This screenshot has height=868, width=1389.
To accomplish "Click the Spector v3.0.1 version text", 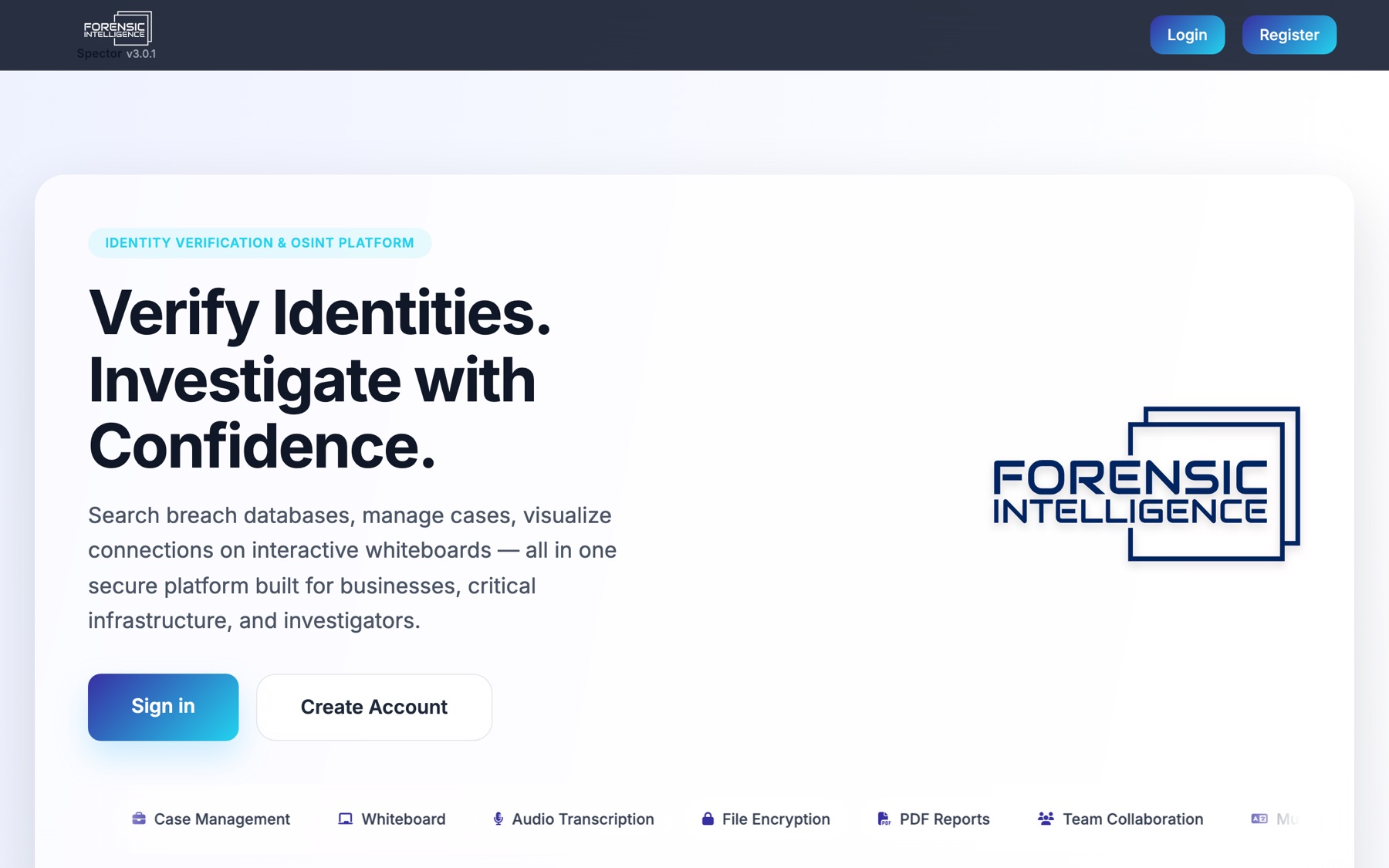I will 117,54.
